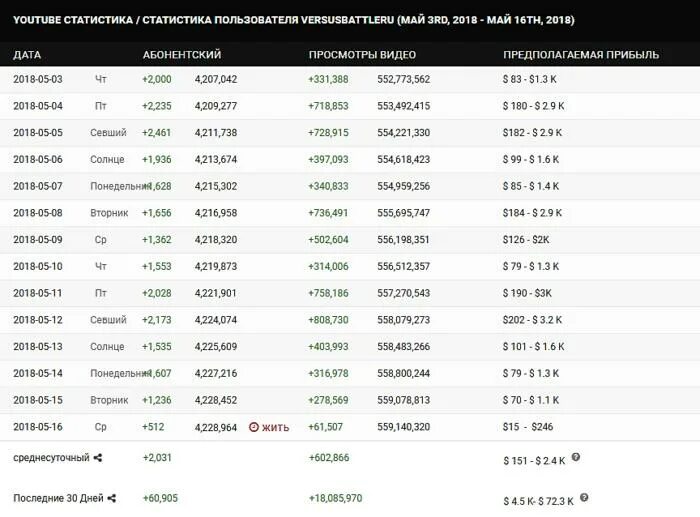The width and height of the screenshot is (700, 517).
Task: Select date cell 2018-05-10
Action: coord(38,267)
